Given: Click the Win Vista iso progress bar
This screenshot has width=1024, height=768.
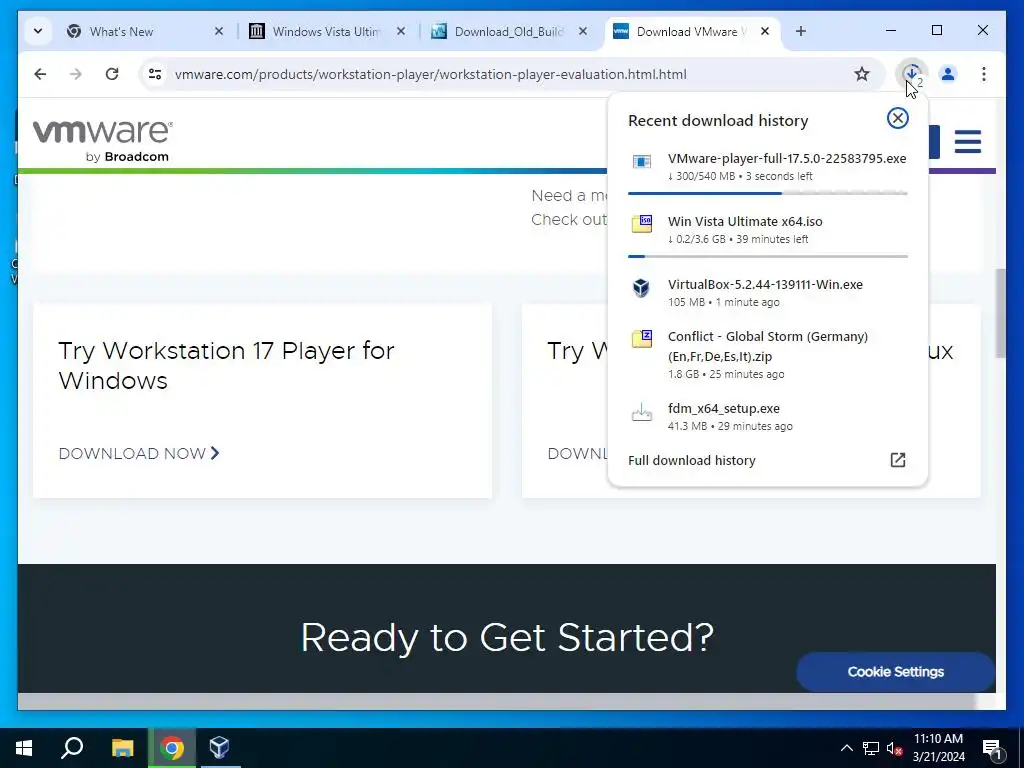Looking at the screenshot, I should point(767,256).
